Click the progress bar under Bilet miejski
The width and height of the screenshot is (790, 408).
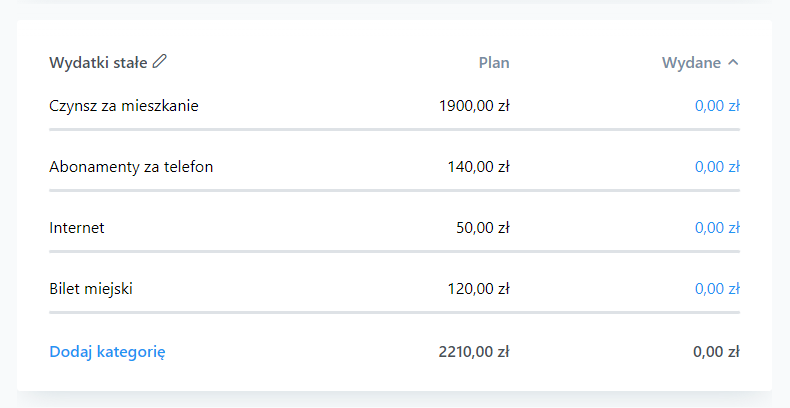(x=394, y=312)
